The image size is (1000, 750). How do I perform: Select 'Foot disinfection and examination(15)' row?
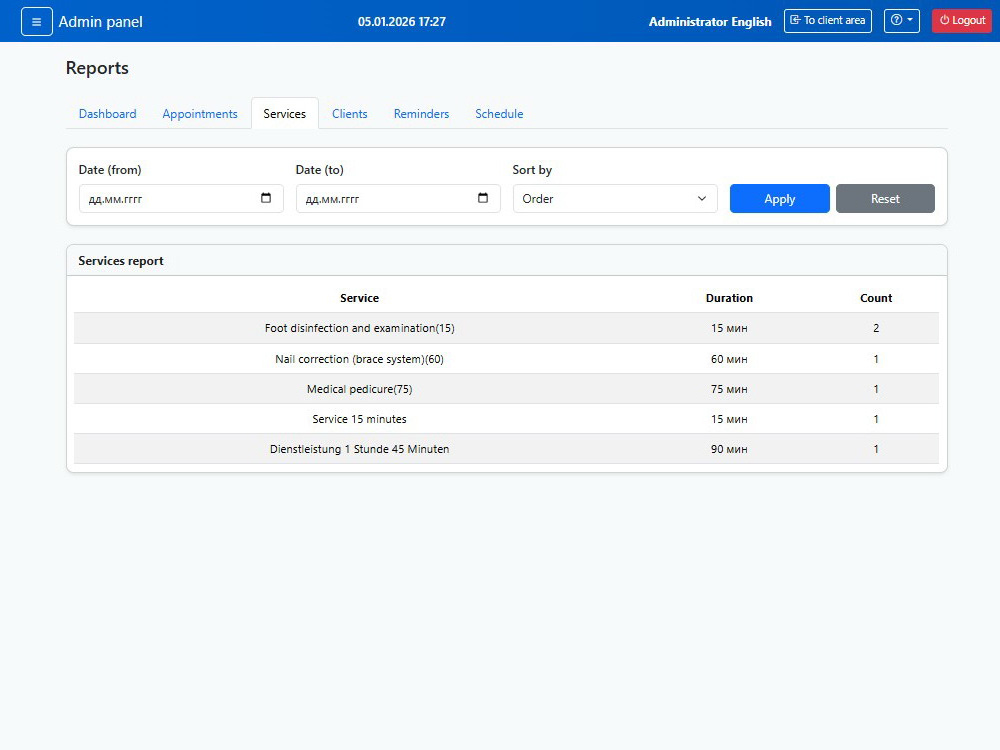click(x=506, y=328)
